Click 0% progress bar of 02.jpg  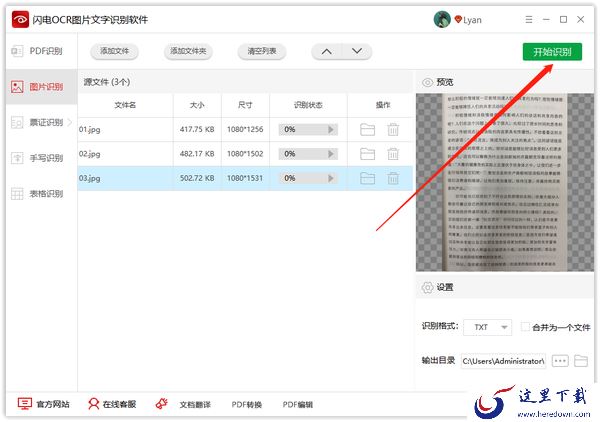point(308,154)
